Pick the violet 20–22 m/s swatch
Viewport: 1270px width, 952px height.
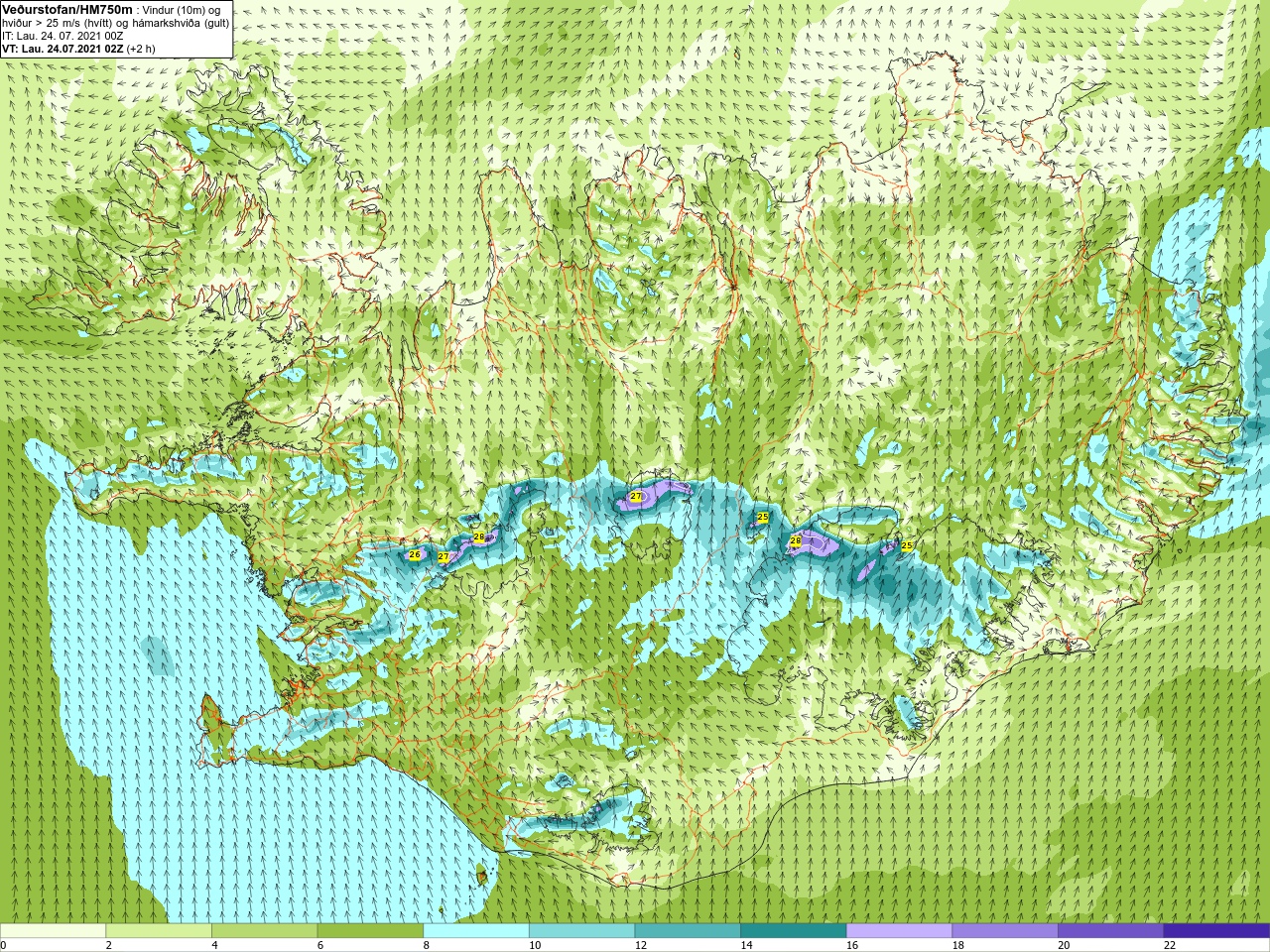click(x=1111, y=931)
